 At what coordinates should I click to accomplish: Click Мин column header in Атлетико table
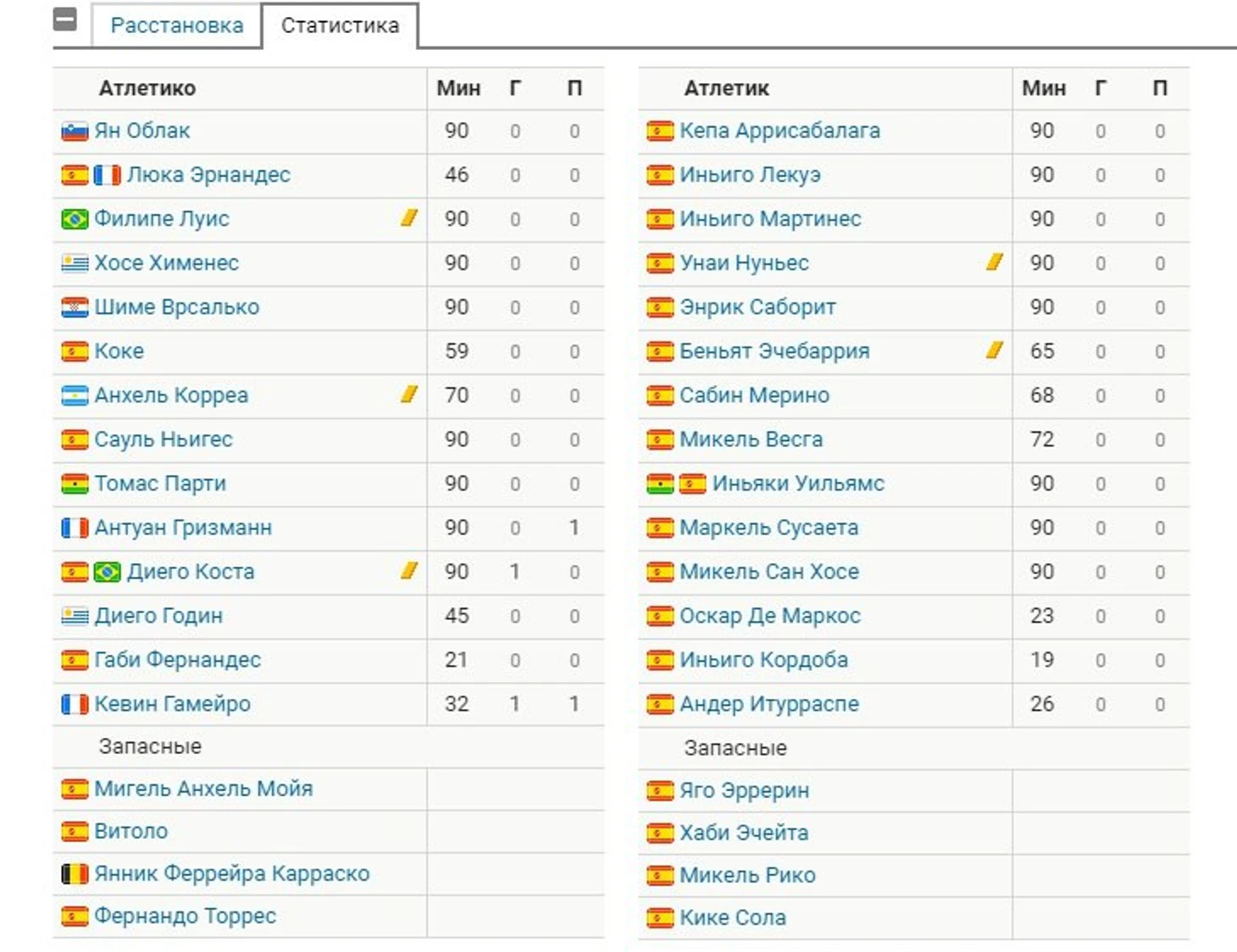point(458,88)
